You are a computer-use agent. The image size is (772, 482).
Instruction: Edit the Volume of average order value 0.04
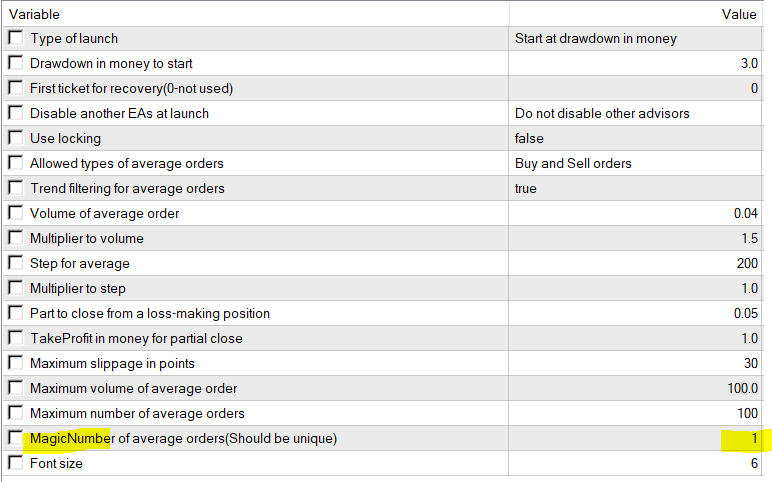click(638, 214)
